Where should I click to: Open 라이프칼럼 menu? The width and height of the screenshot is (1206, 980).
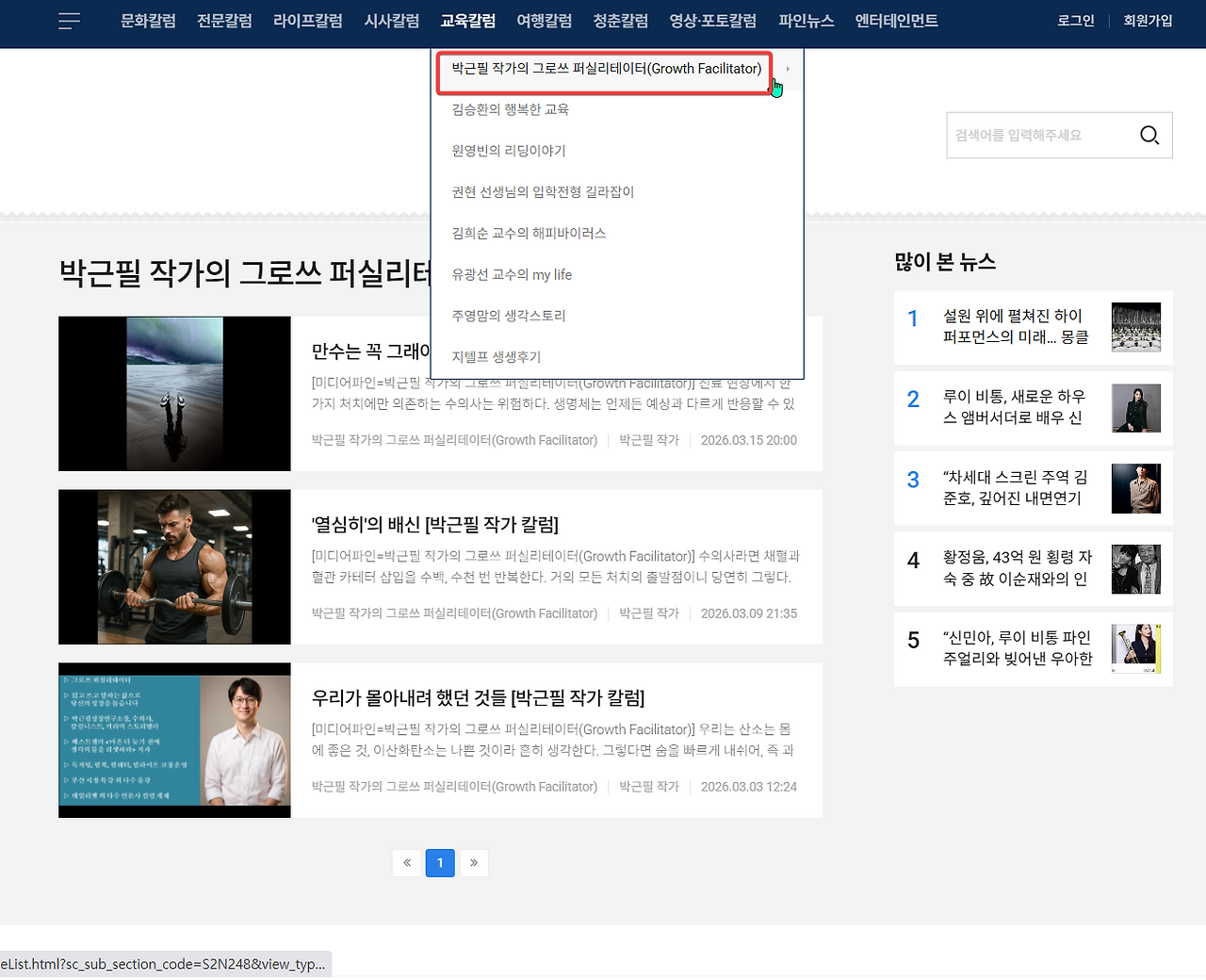[x=308, y=21]
